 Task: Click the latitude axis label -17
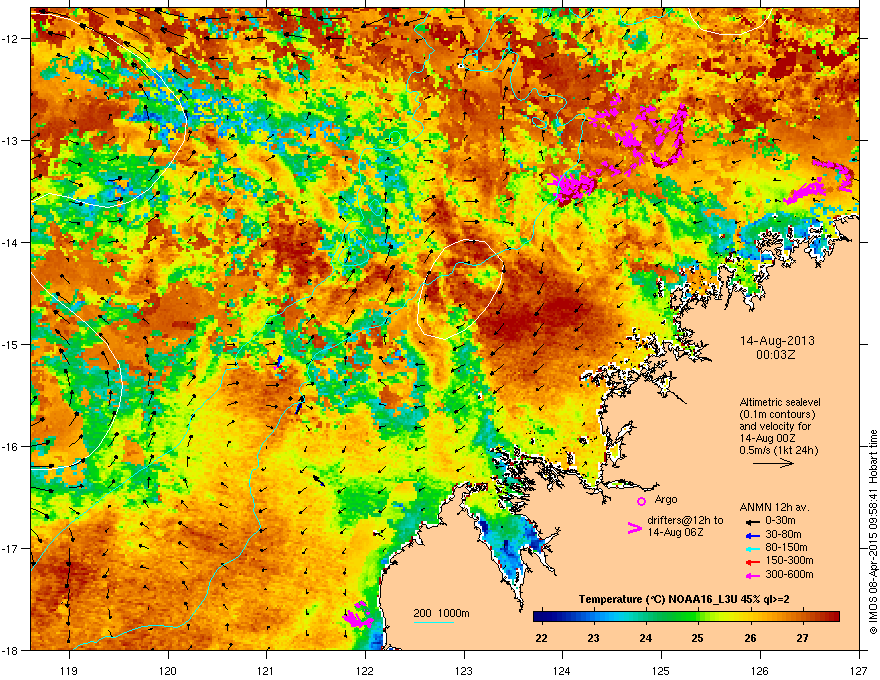[11, 549]
